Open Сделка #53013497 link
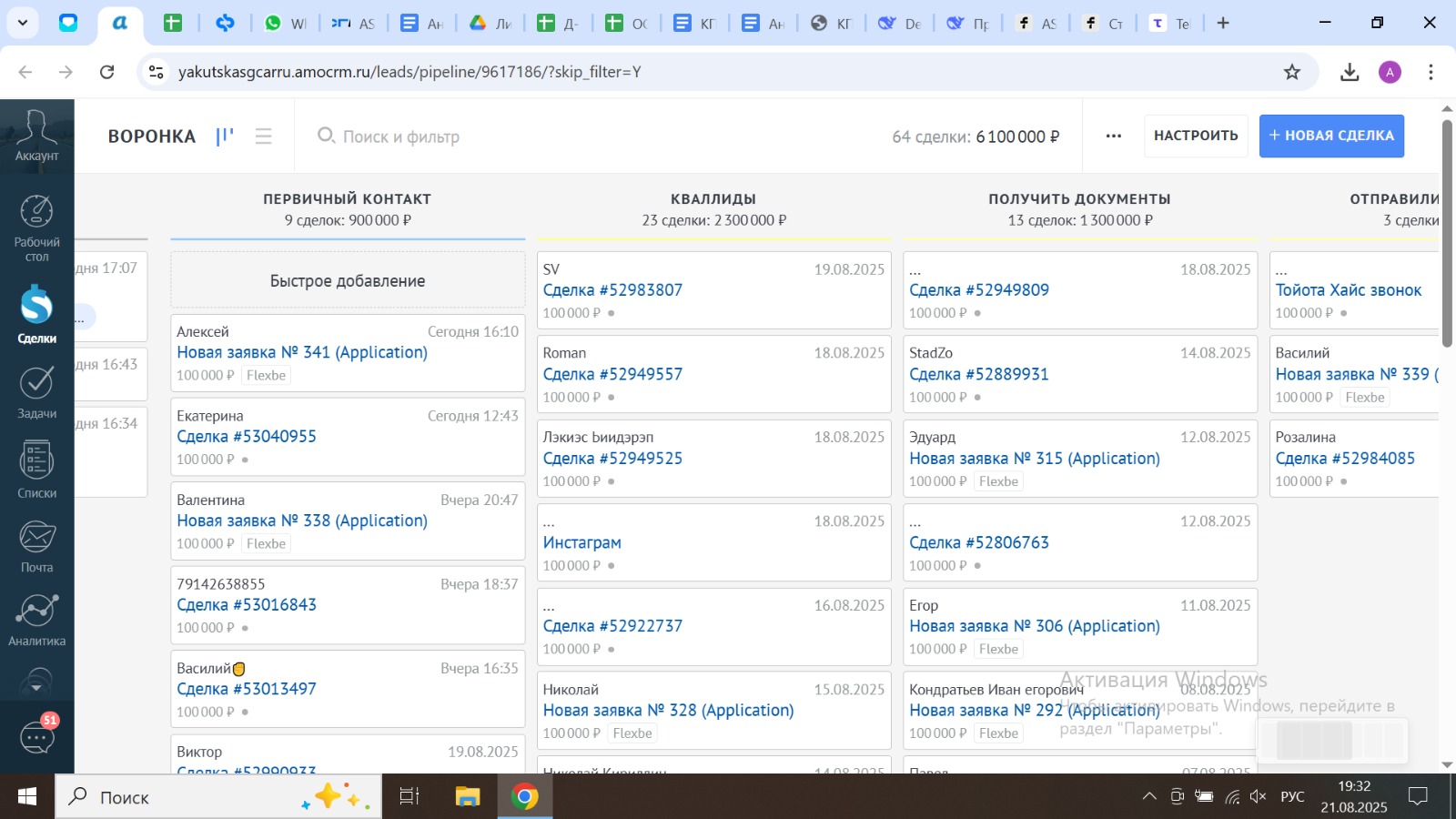Screen dimensions: 1456x819 point(247,689)
